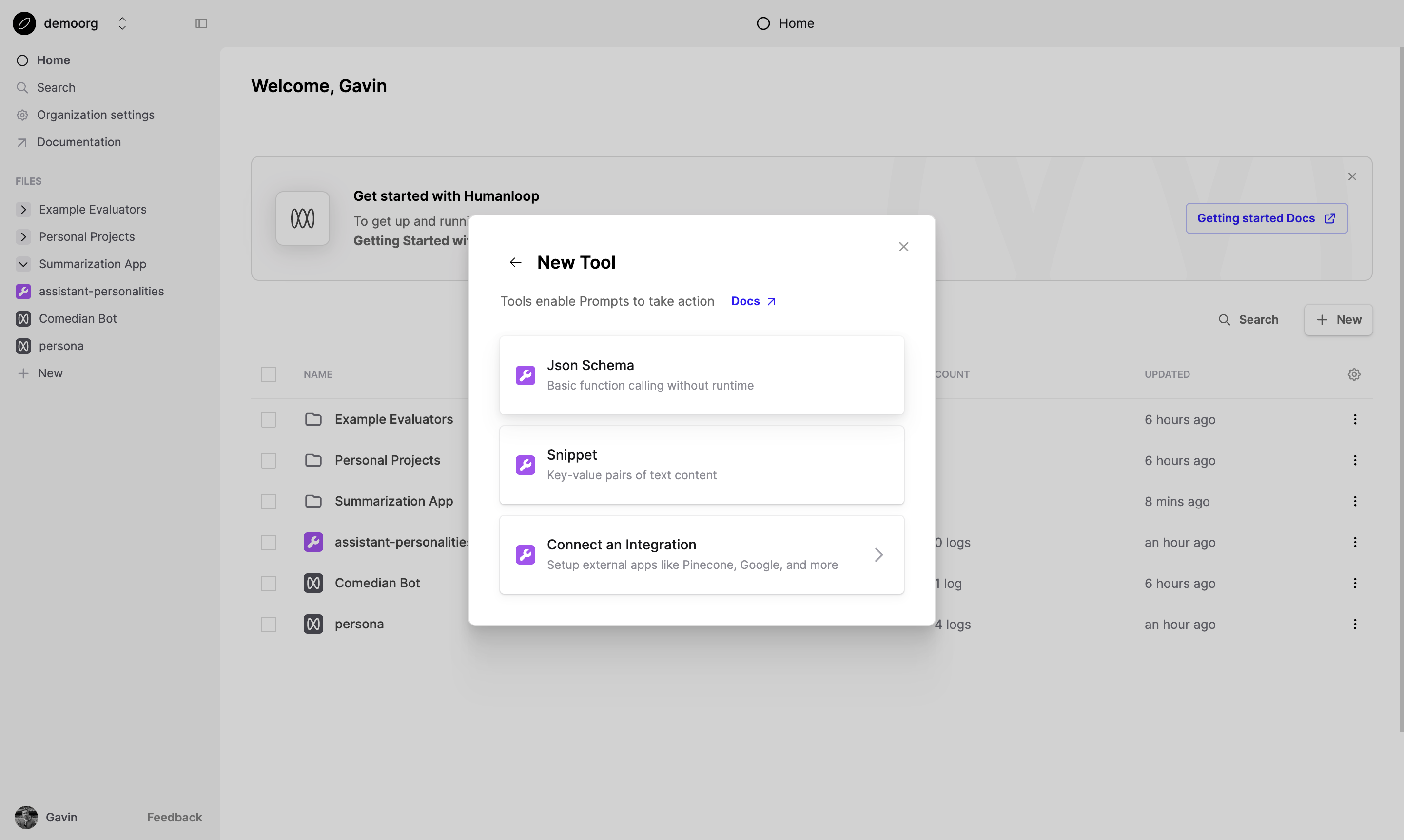Open table column settings gear icon
The width and height of the screenshot is (1404, 840).
pos(1354,374)
